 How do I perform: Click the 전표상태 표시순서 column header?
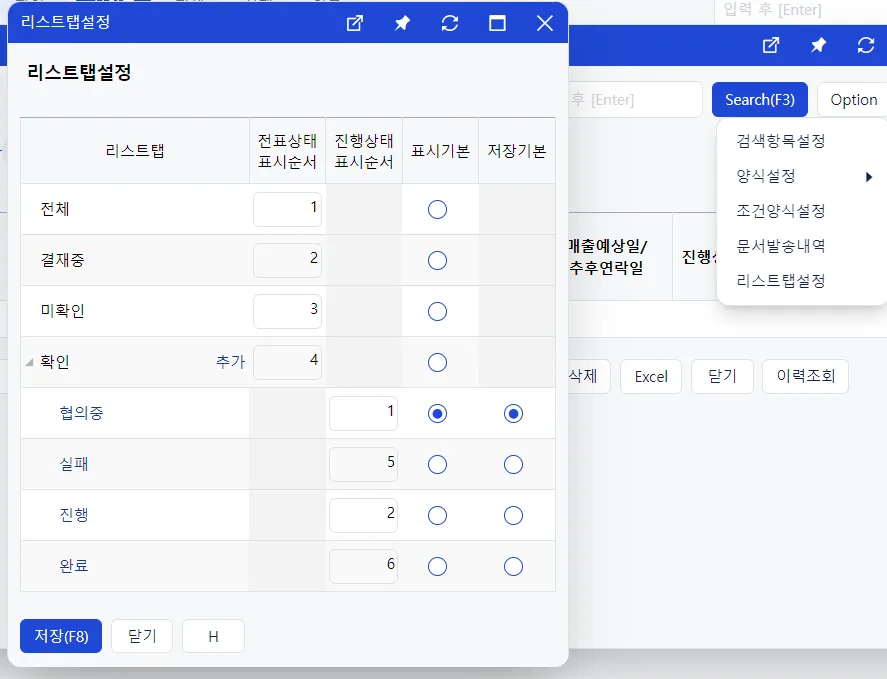coord(287,151)
